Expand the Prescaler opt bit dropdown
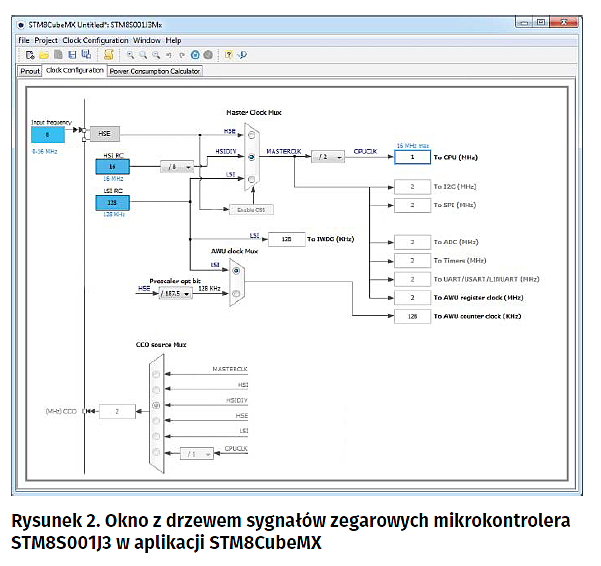601x566 pixels. (x=174, y=294)
